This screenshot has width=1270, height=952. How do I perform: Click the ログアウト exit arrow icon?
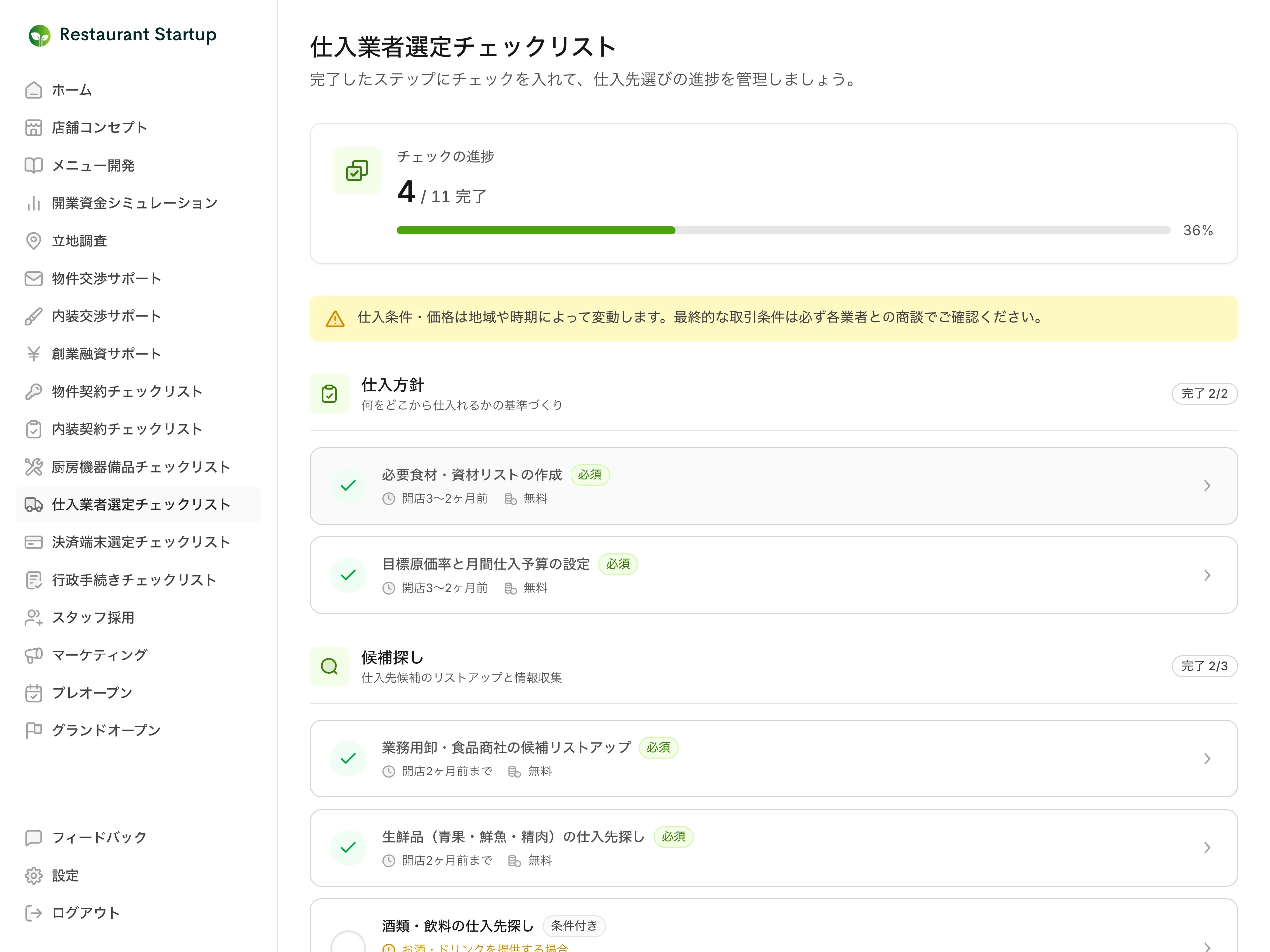(34, 913)
